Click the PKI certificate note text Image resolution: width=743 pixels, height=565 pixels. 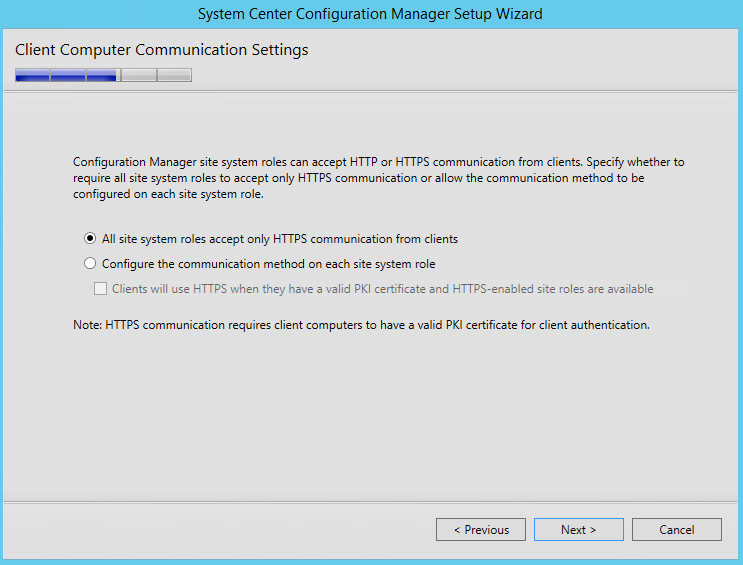(361, 325)
